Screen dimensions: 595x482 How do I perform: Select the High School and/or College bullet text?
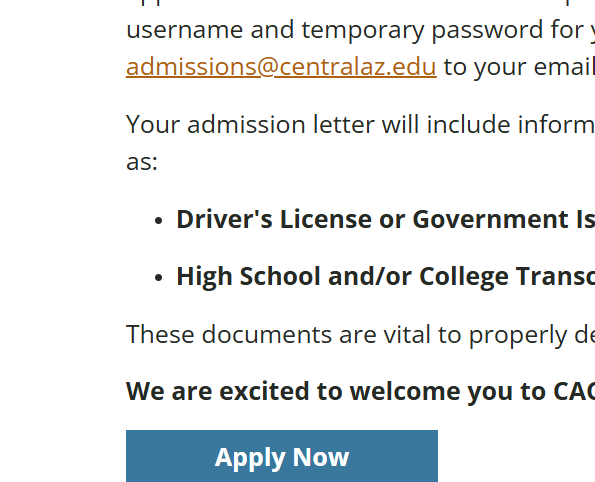pyautogui.click(x=386, y=276)
